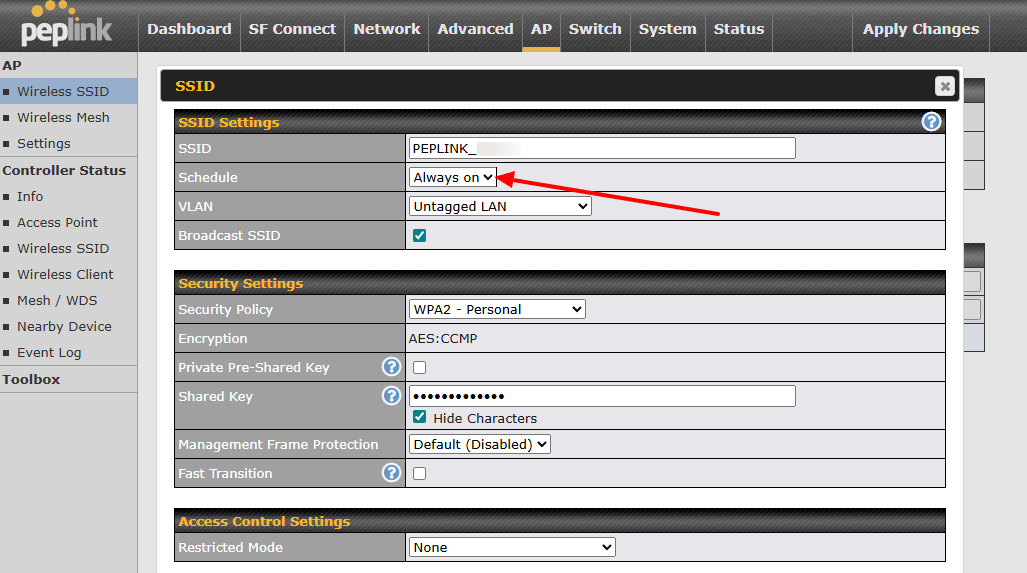The width and height of the screenshot is (1027, 573).
Task: Open the SSID Settings help icon
Action: 931,122
